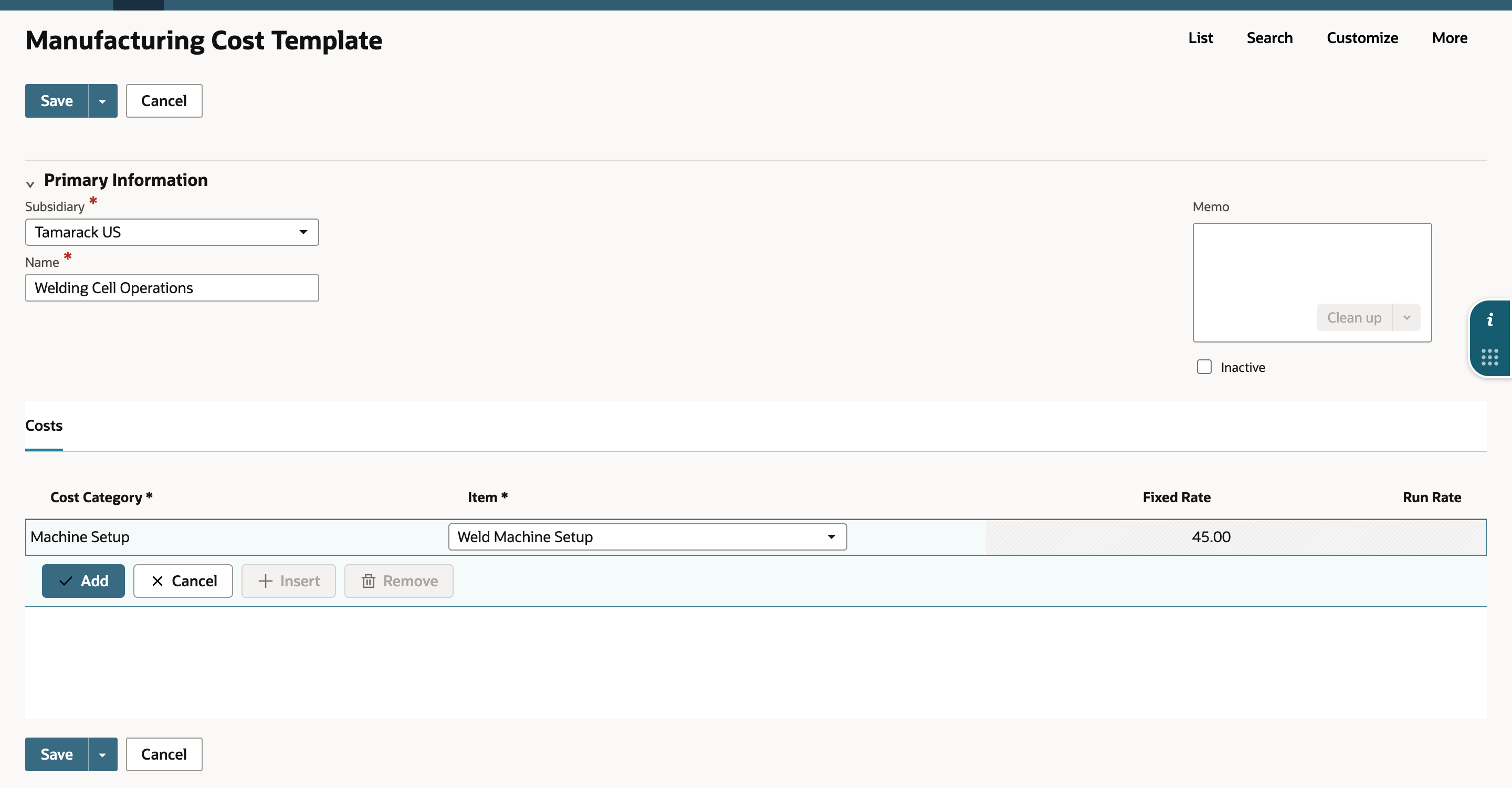Expand the Clean up options arrow
1512x788 pixels.
tap(1406, 318)
